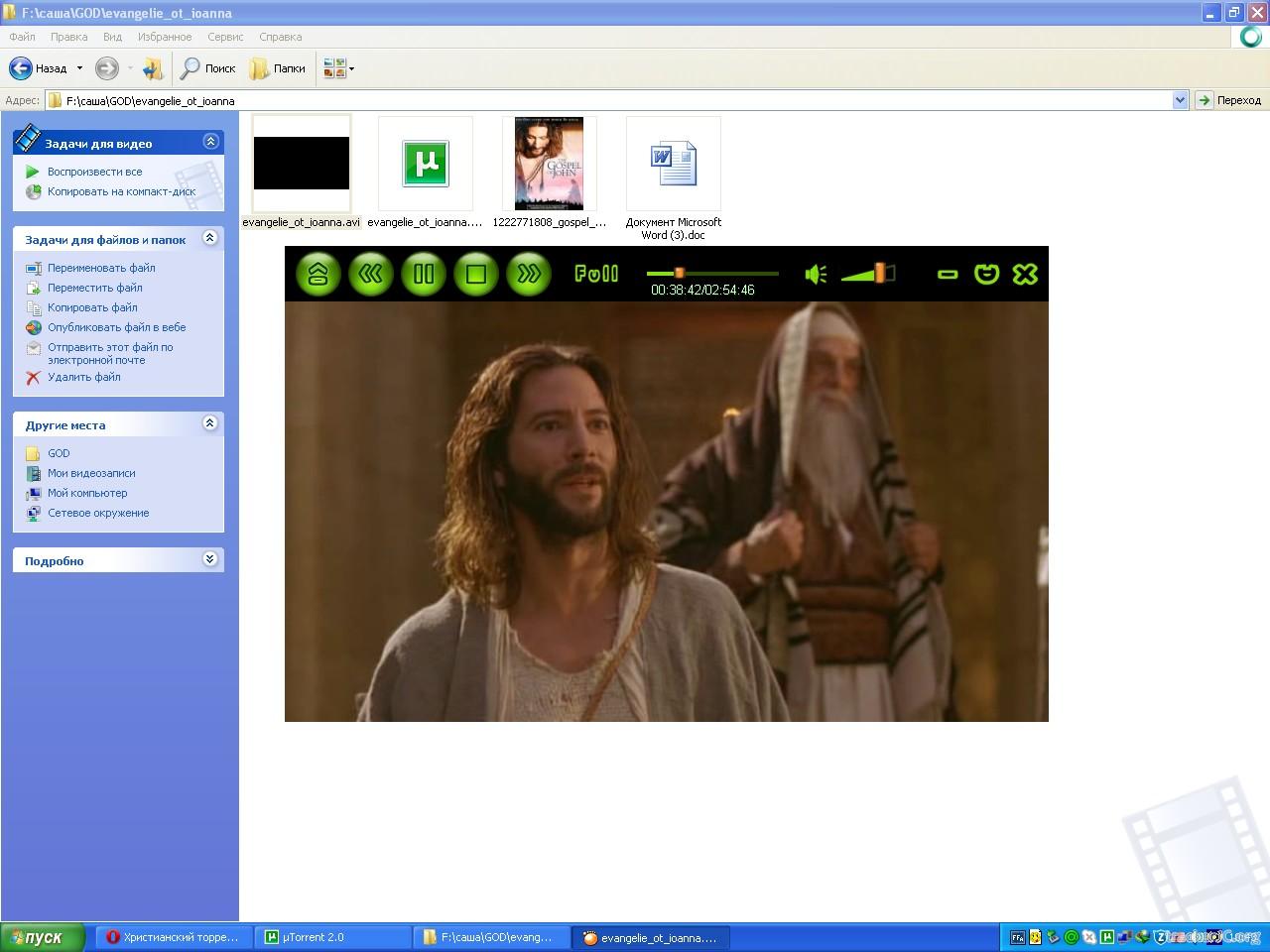Viewport: 1270px width, 952px height.
Task: Click the rewind button in the player
Action: click(x=371, y=274)
